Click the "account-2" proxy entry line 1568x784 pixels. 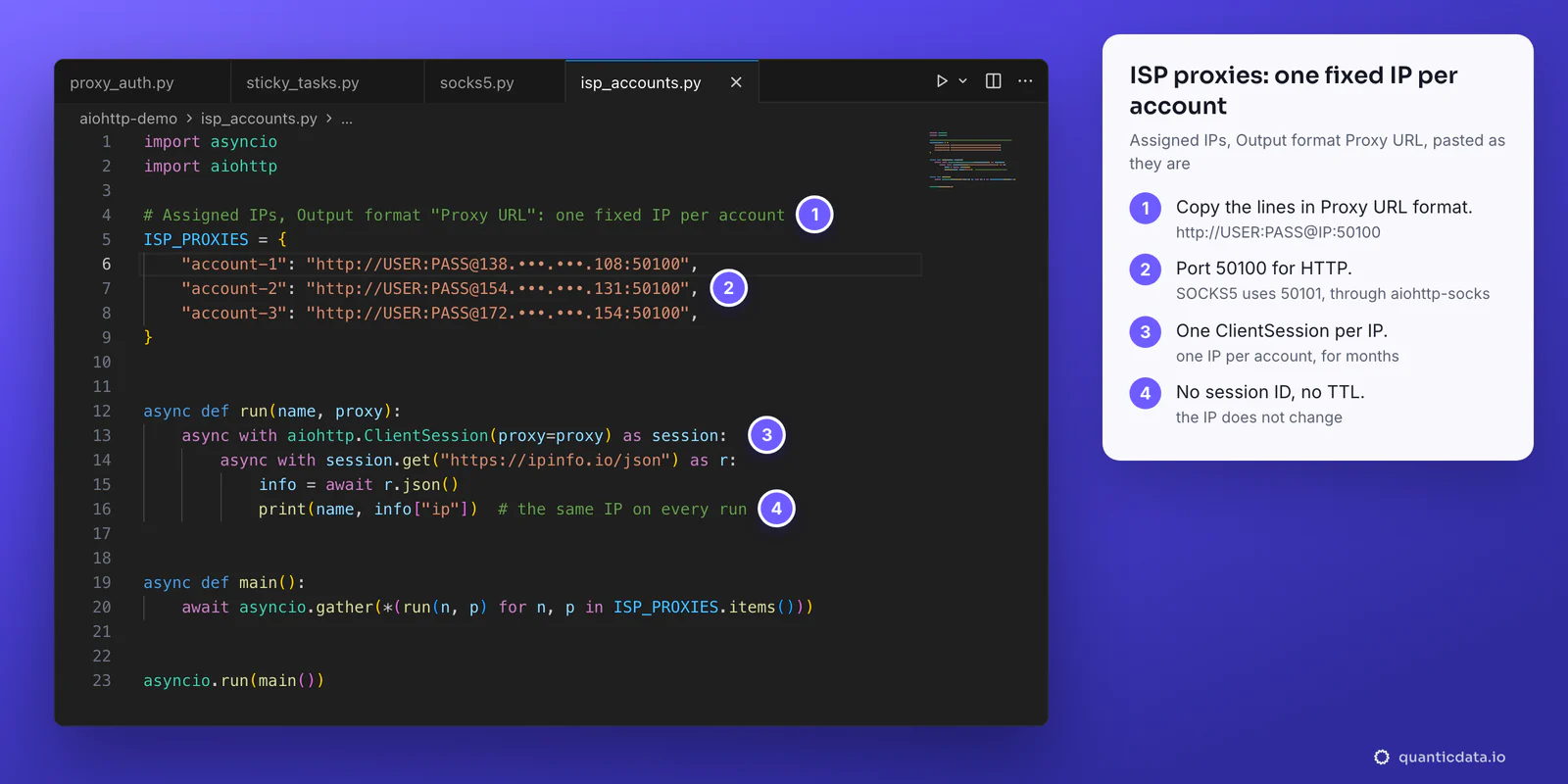(x=440, y=289)
